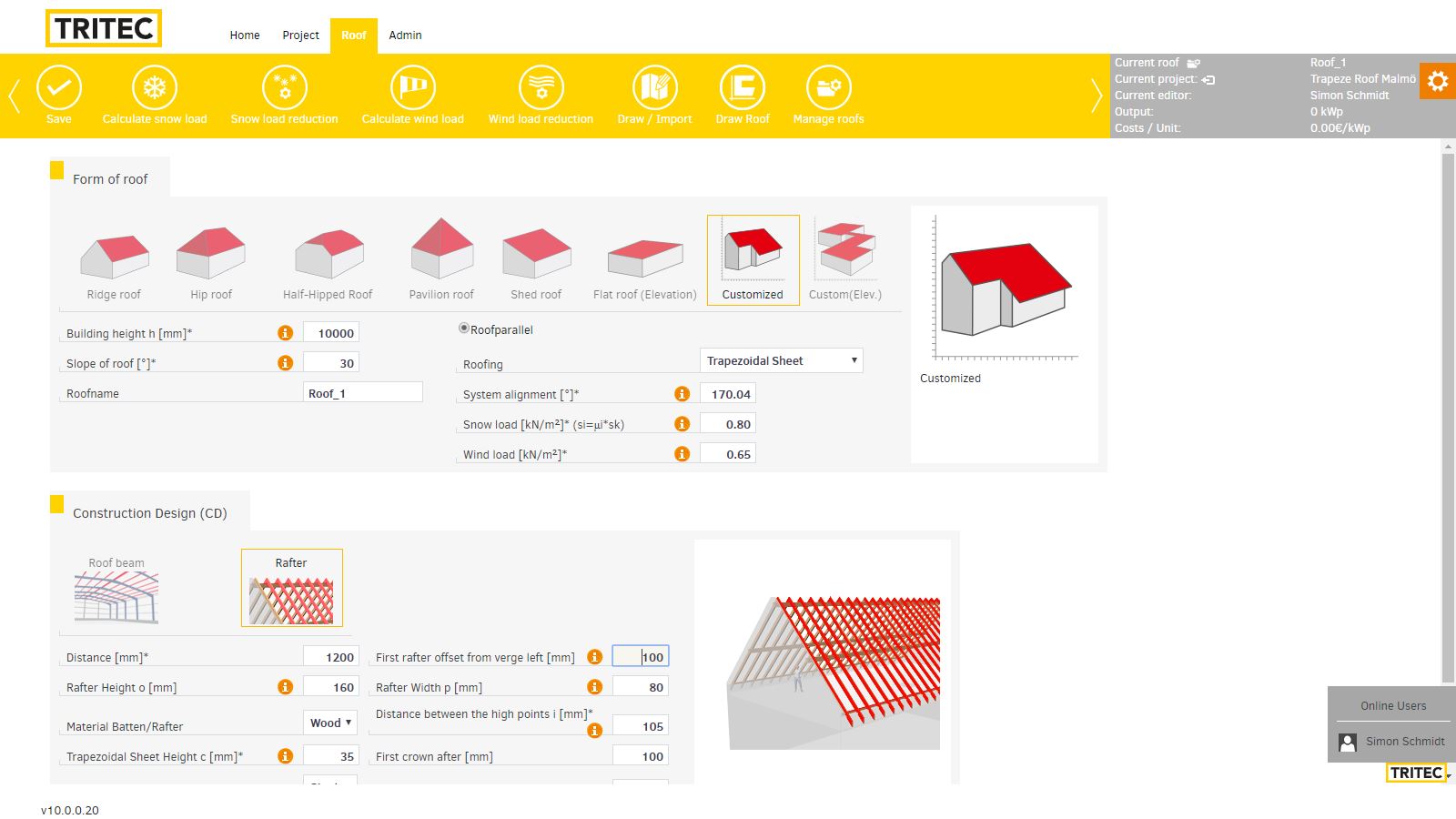The height and width of the screenshot is (819, 1456).
Task: Go to the Admin tab
Action: 405,35
